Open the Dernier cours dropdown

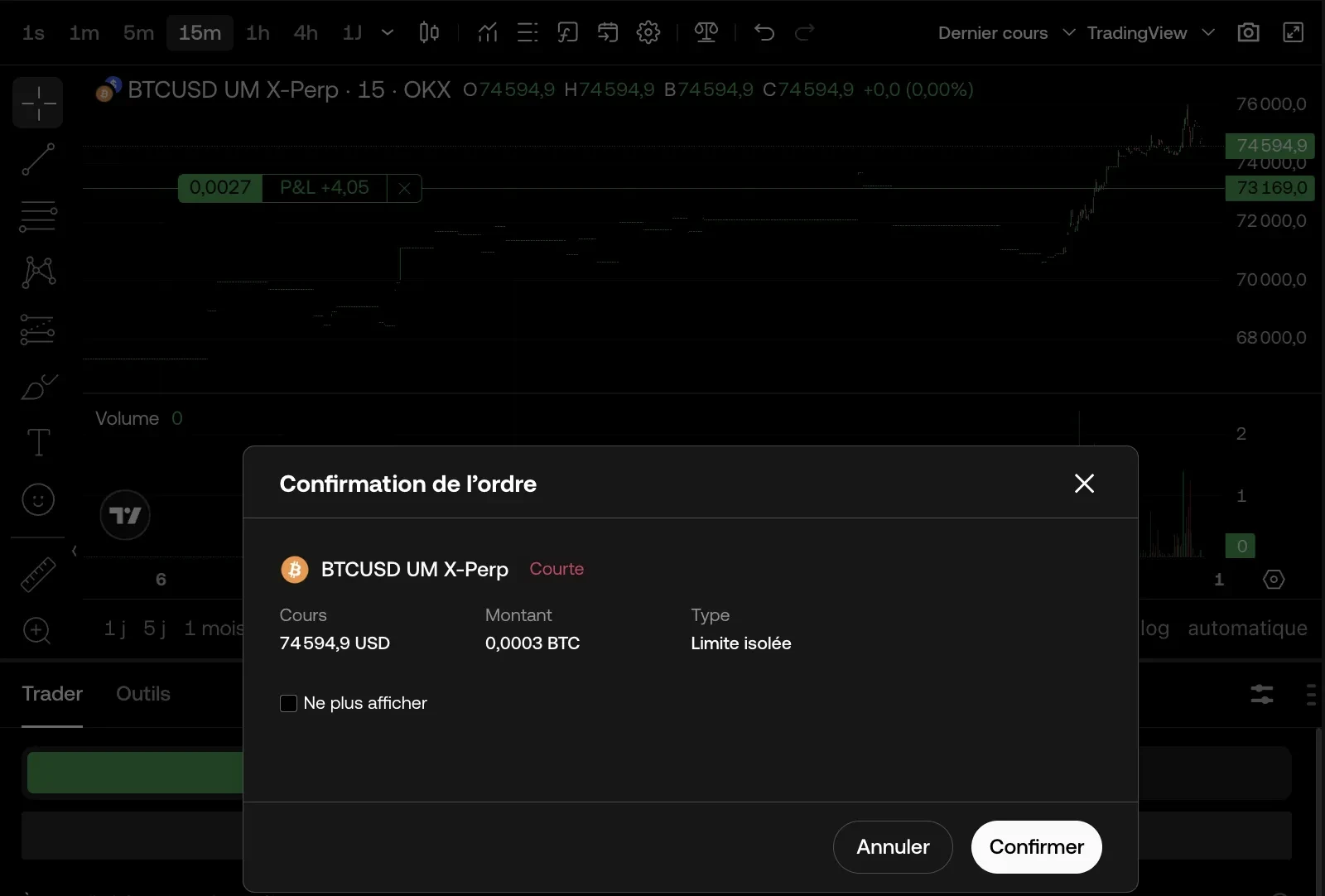tap(1005, 32)
